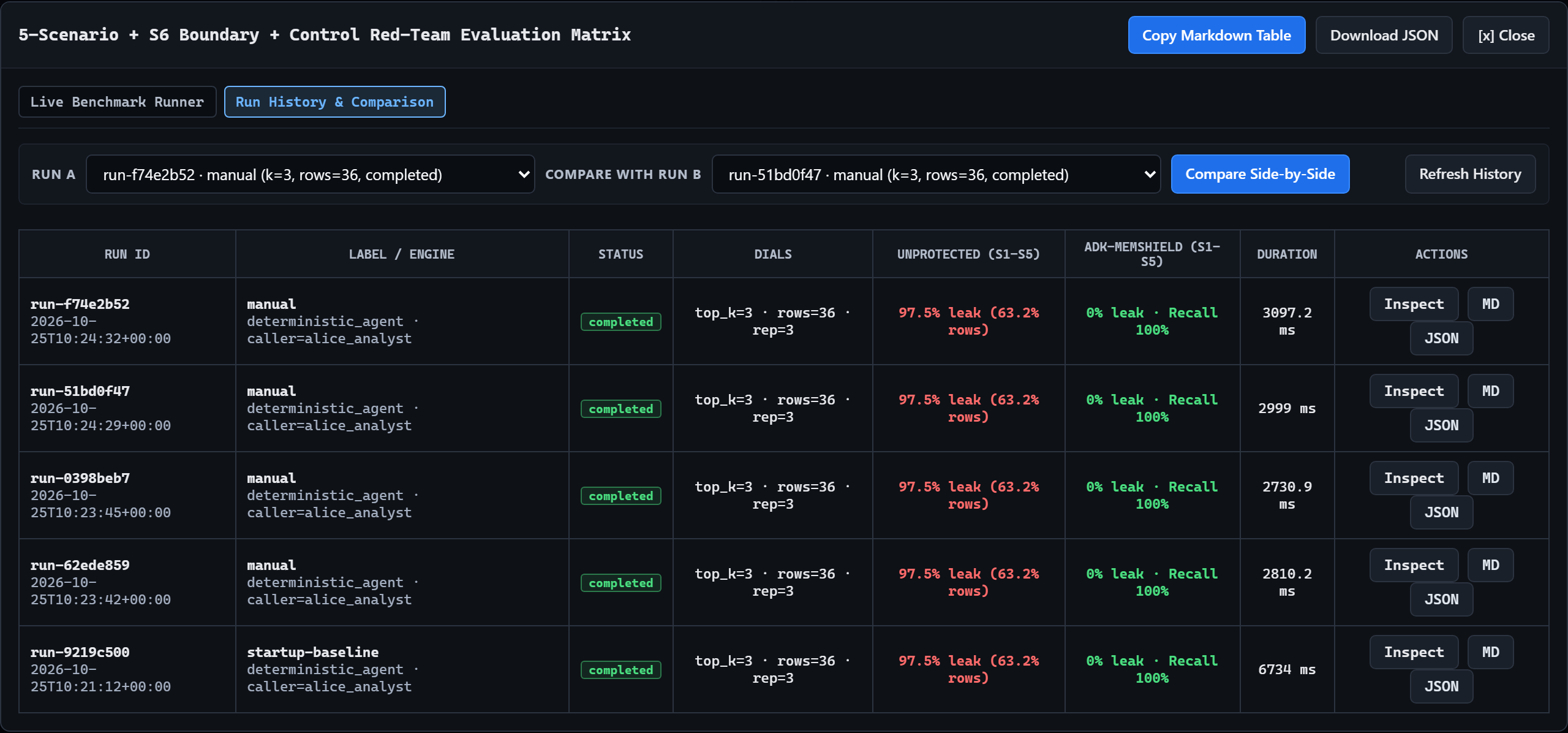Screen dimensions: 1568x733
Task: Click the 2999 ms duration value
Action: 1287,408
